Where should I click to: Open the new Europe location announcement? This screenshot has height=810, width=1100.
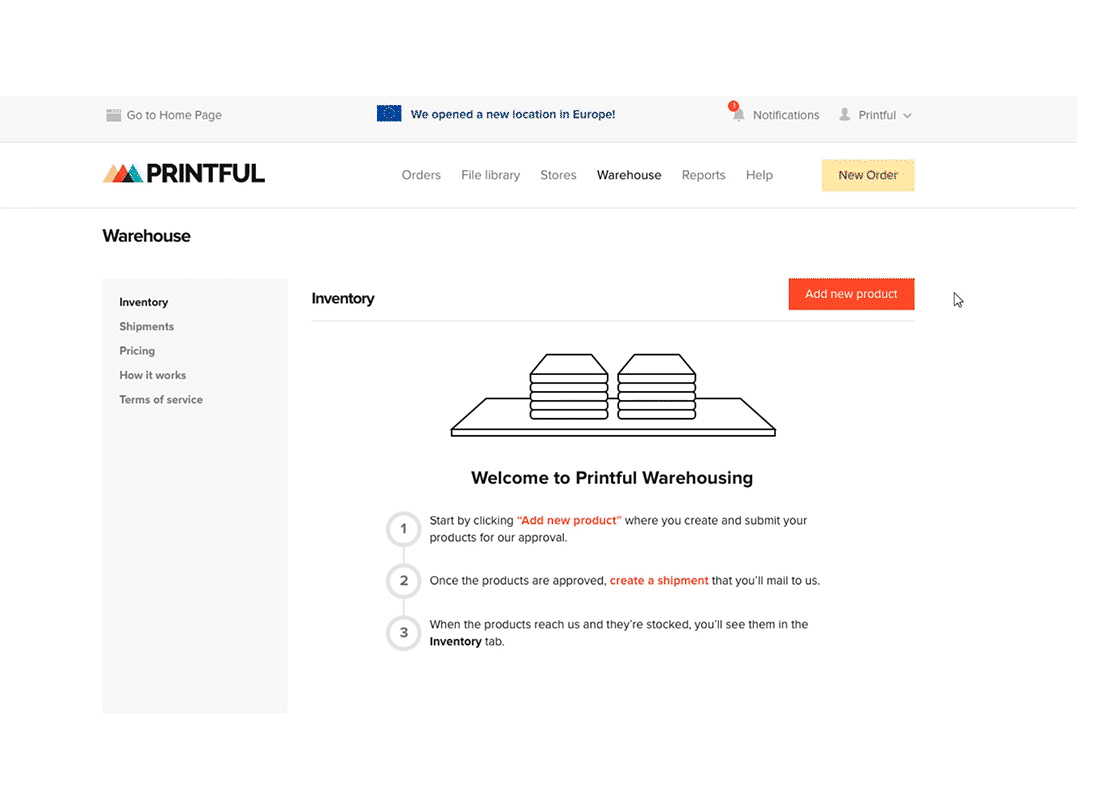tap(513, 114)
